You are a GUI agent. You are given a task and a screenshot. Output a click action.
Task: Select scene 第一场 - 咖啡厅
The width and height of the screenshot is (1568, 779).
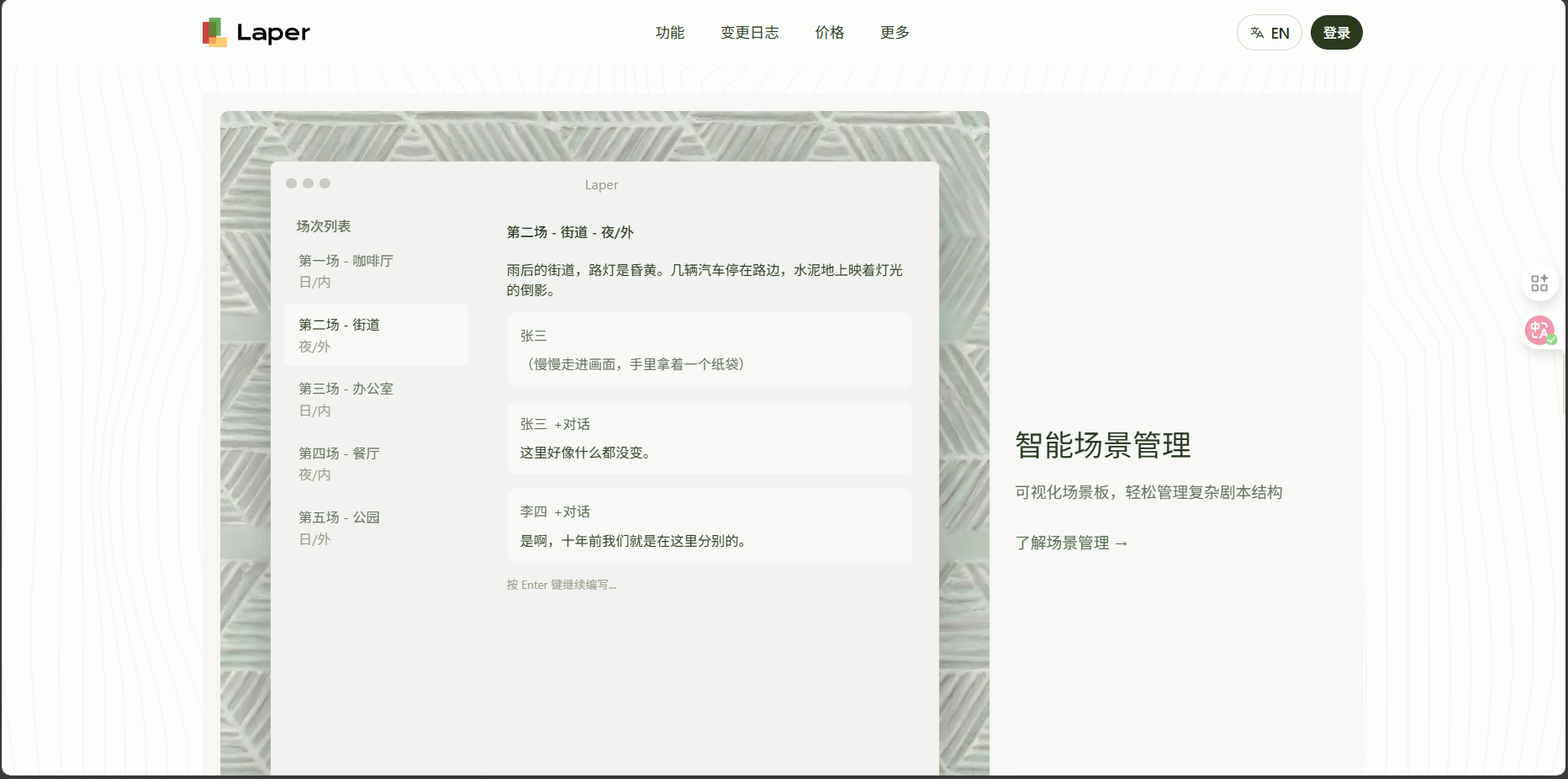(x=376, y=271)
